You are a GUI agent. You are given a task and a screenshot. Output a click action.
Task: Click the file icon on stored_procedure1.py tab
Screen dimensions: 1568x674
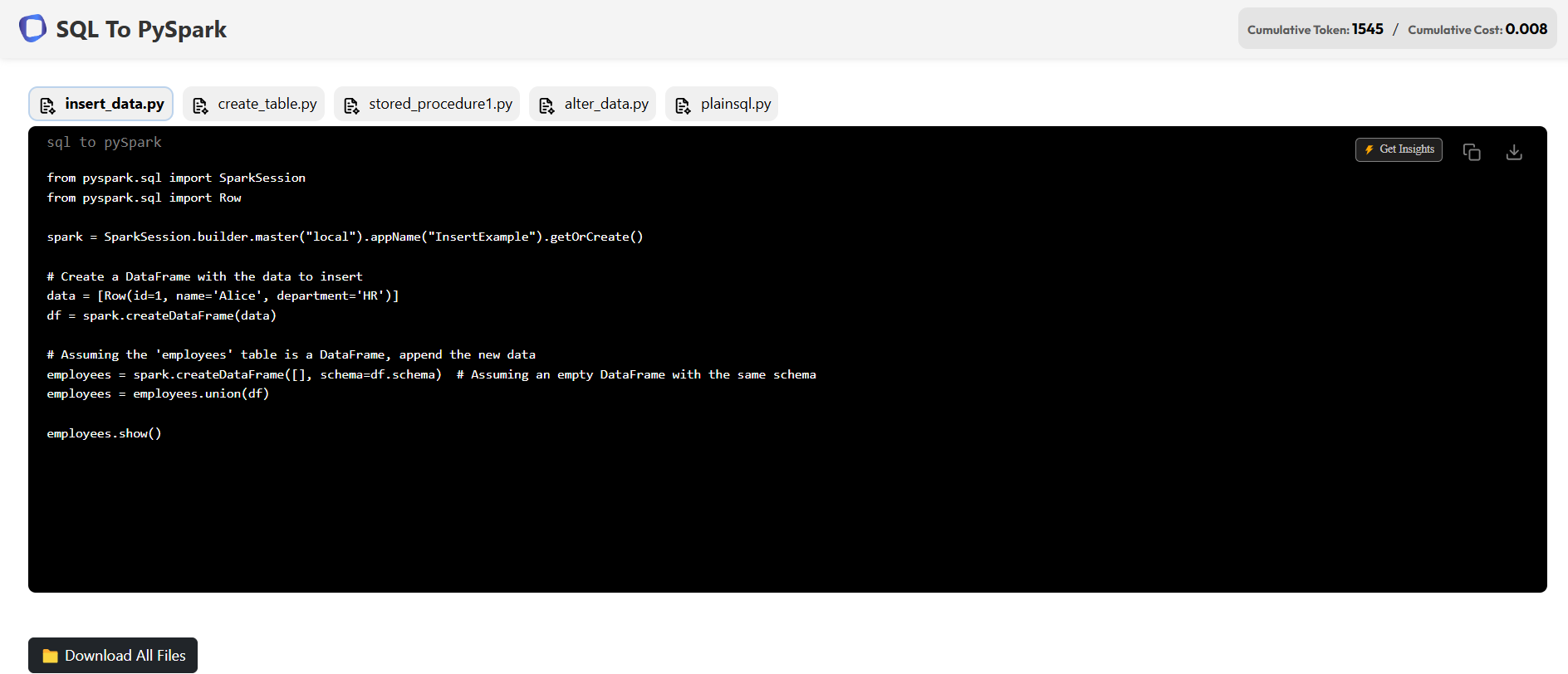(x=351, y=105)
